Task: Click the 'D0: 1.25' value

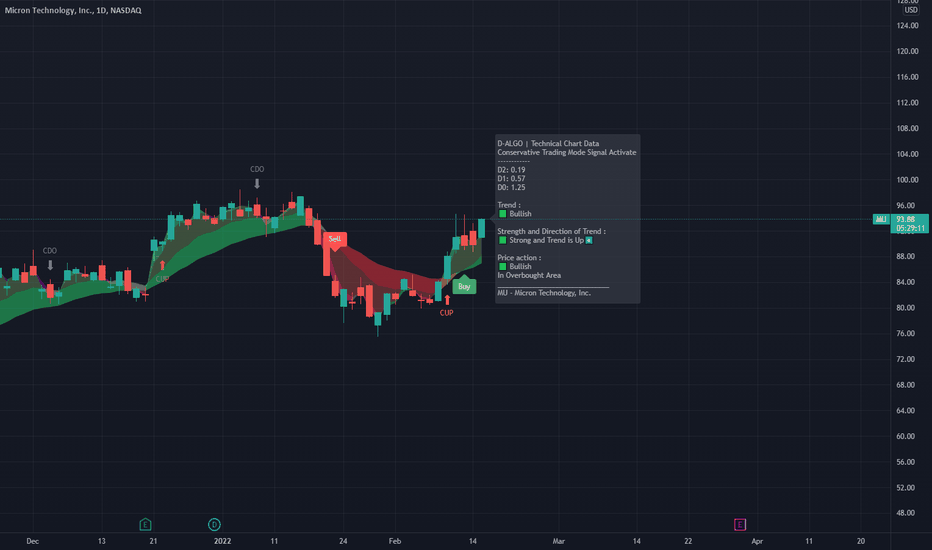Action: click(x=511, y=187)
